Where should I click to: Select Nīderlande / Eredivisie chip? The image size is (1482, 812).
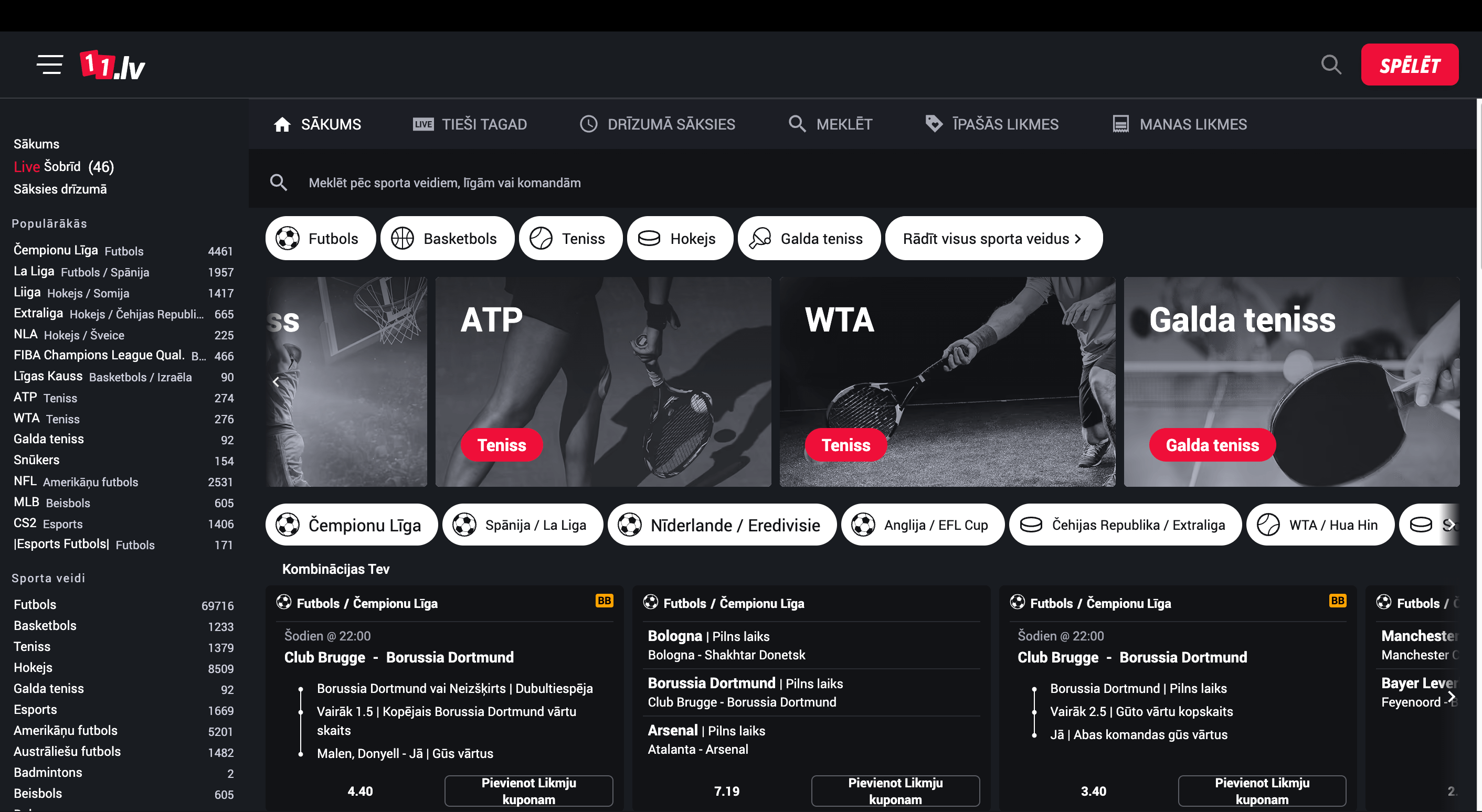pos(722,525)
